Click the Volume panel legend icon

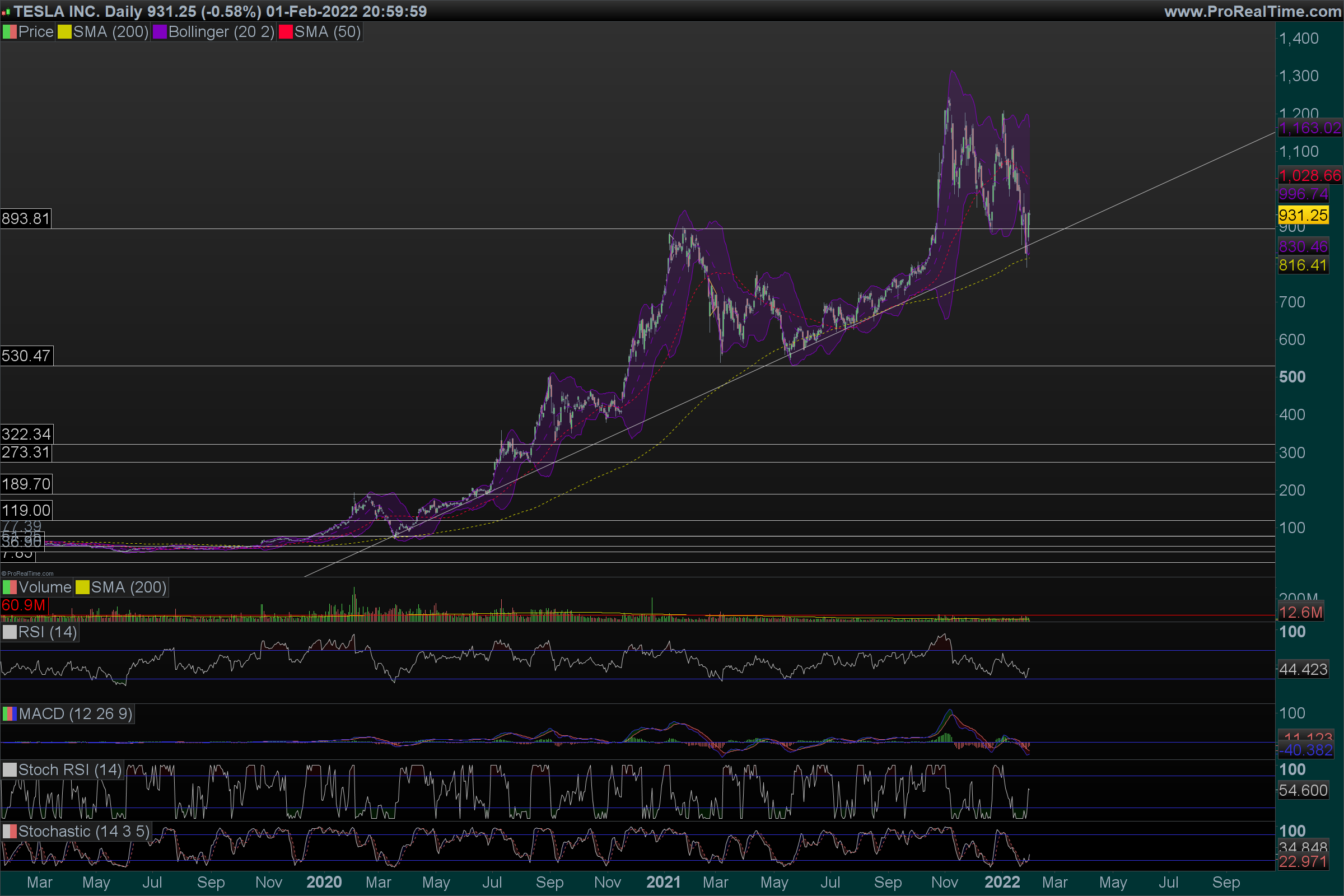[9, 587]
